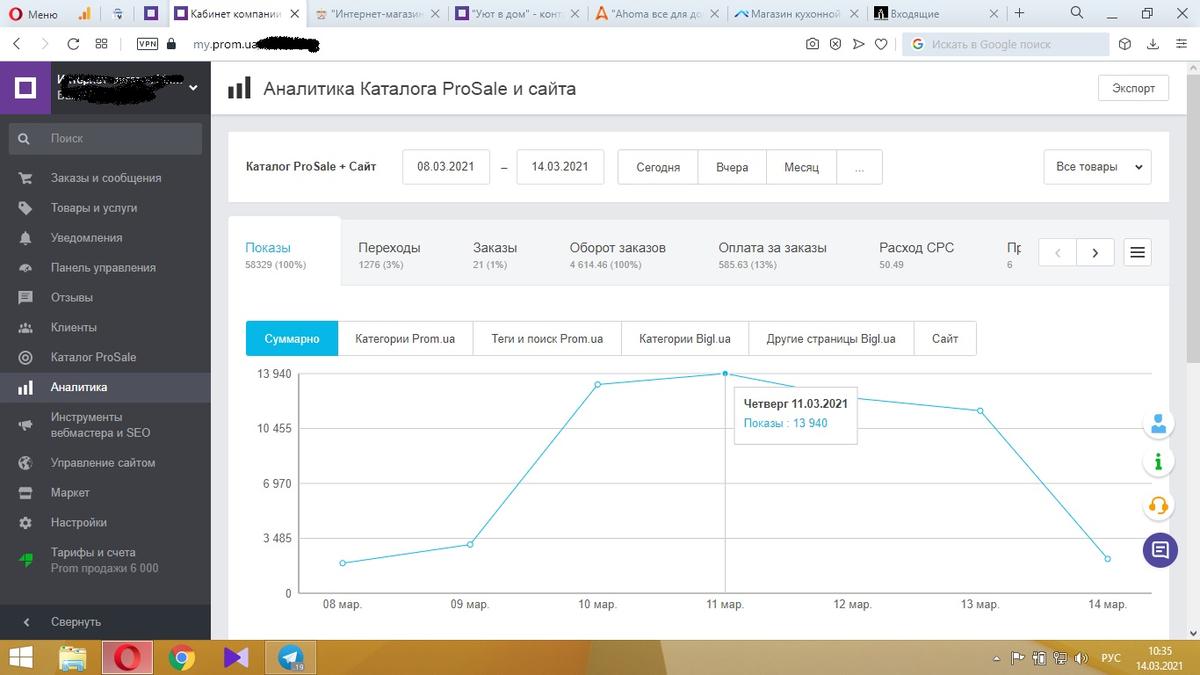Open Отзывы in sidebar
The height and width of the screenshot is (675, 1200).
click(x=106, y=298)
